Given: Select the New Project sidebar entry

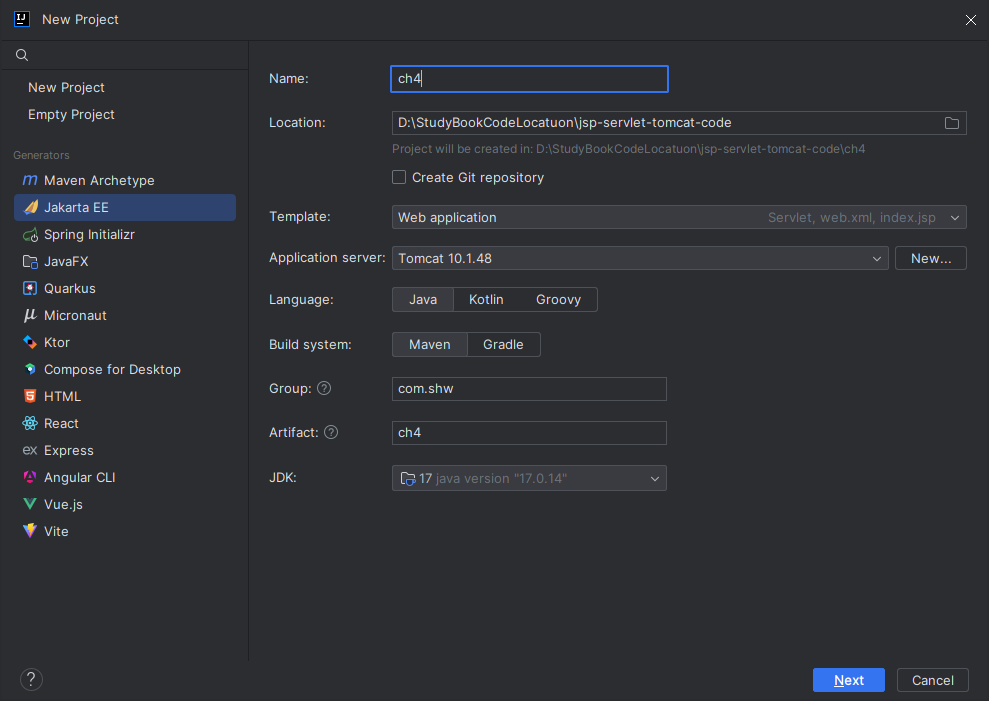Looking at the screenshot, I should pyautogui.click(x=66, y=87).
